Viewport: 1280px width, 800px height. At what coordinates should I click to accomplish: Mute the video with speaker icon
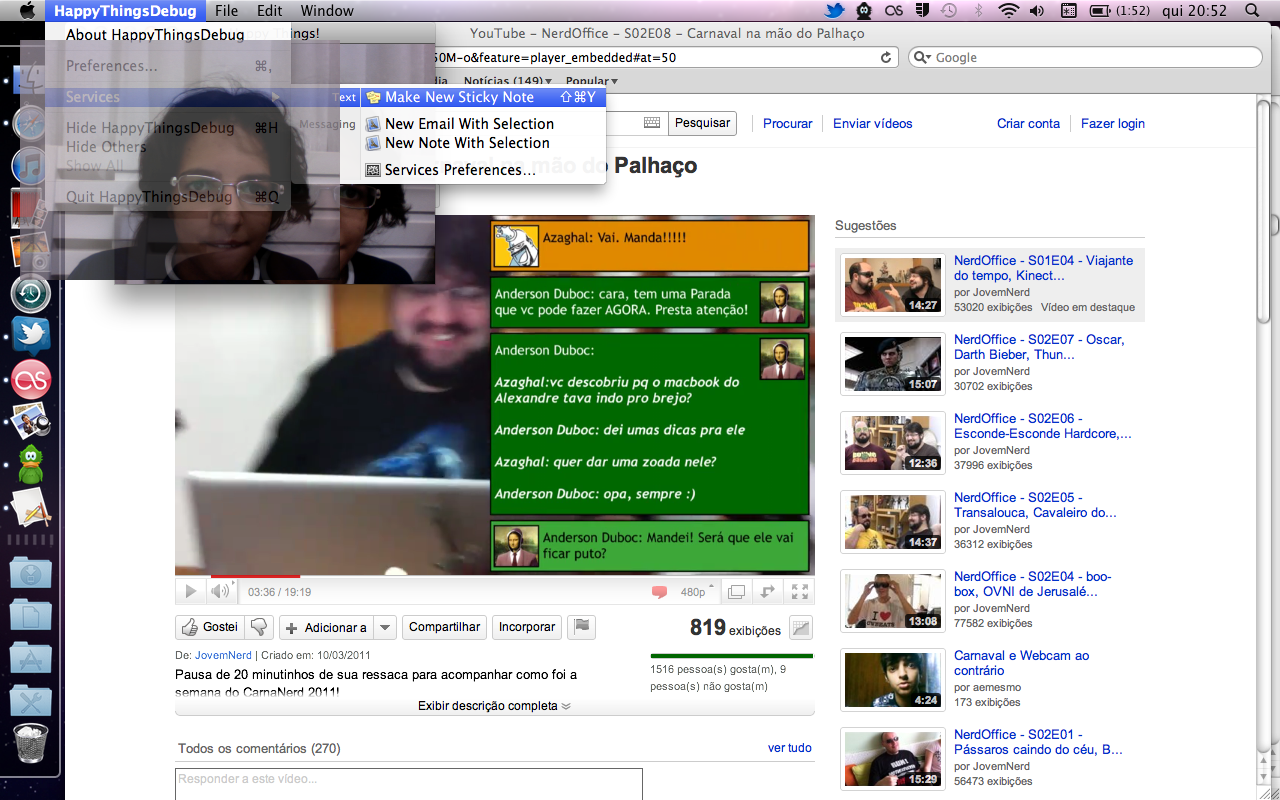click(219, 592)
